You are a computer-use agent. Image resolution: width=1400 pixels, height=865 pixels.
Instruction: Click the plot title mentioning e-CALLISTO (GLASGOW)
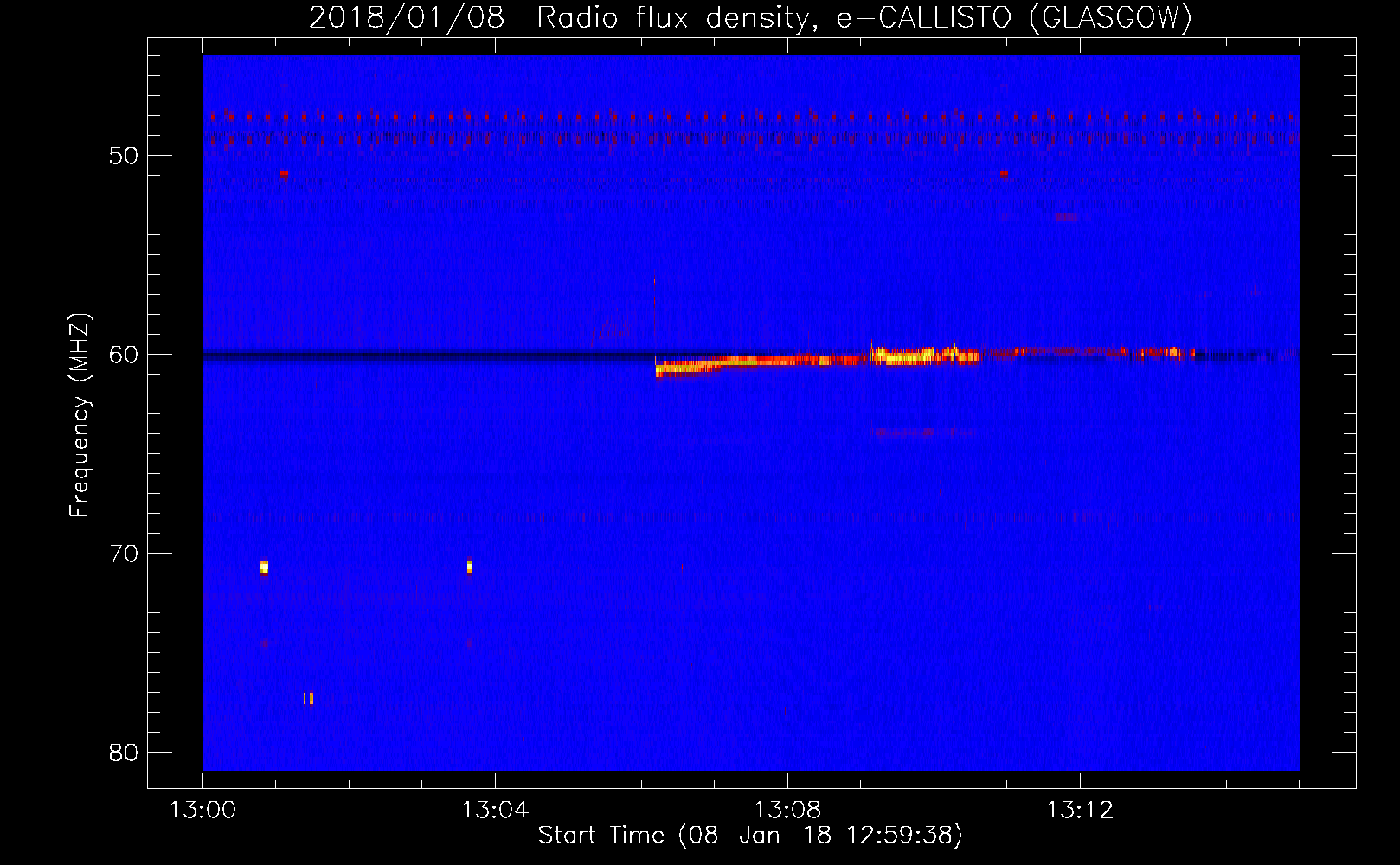click(x=750, y=17)
